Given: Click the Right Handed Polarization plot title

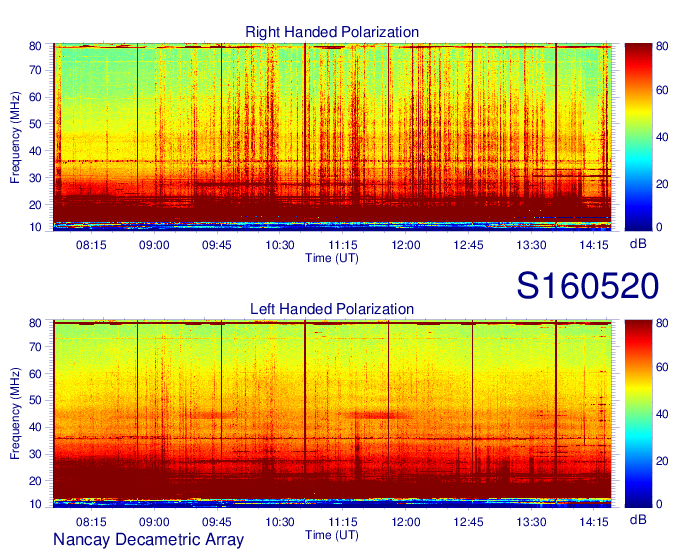Looking at the screenshot, I should tap(332, 32).
